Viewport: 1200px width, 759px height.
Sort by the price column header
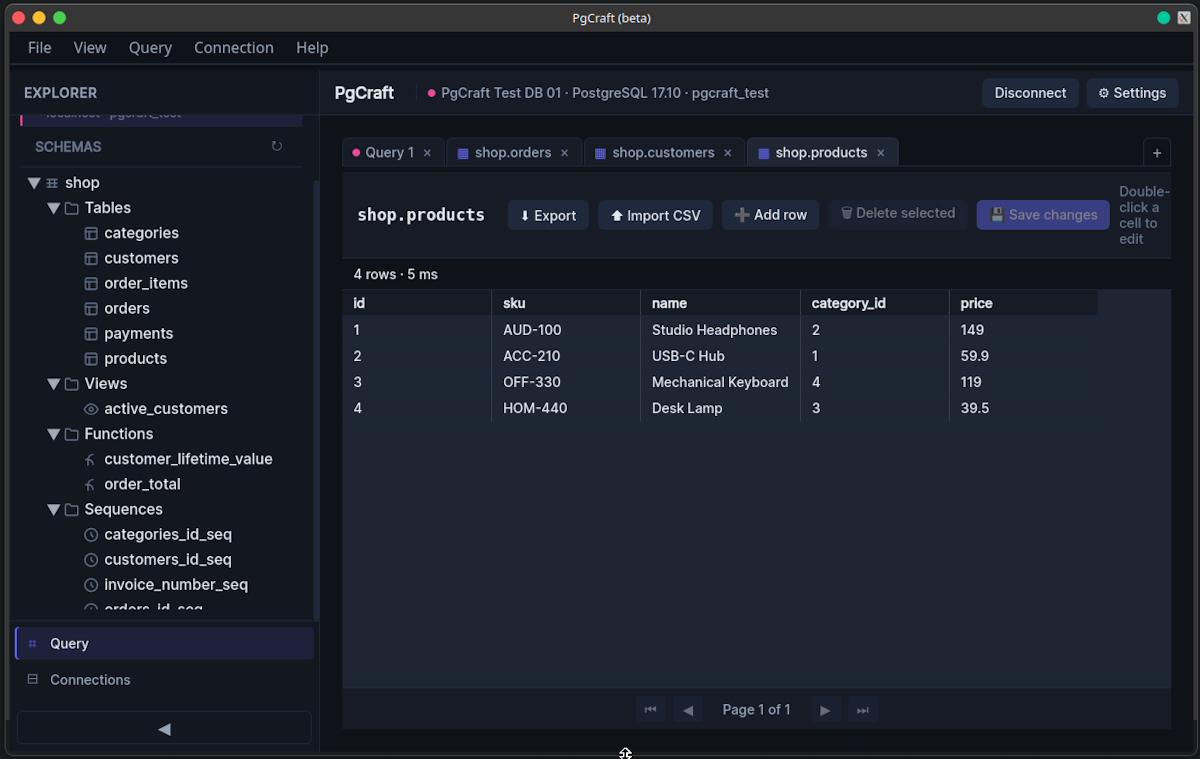pyautogui.click(x=1023, y=303)
